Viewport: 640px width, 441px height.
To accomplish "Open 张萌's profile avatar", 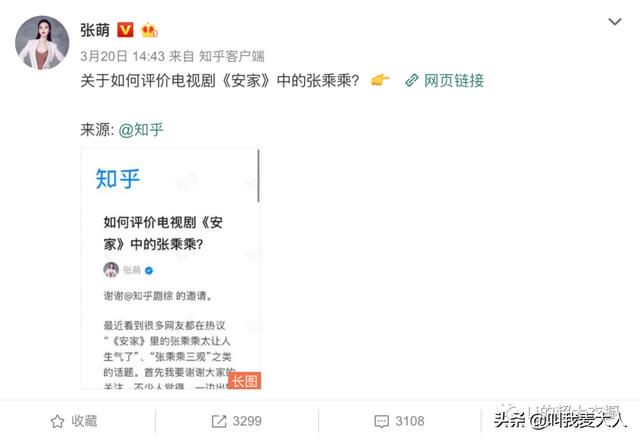I will (42, 42).
